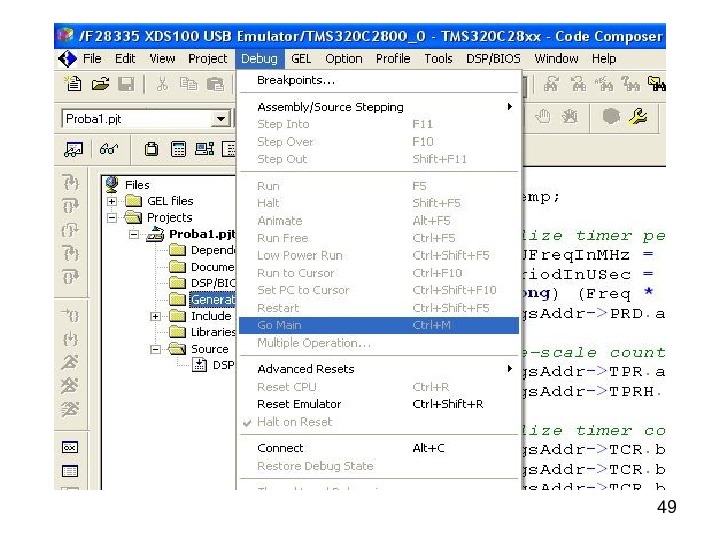Click the Cut scissors icon

point(162,84)
